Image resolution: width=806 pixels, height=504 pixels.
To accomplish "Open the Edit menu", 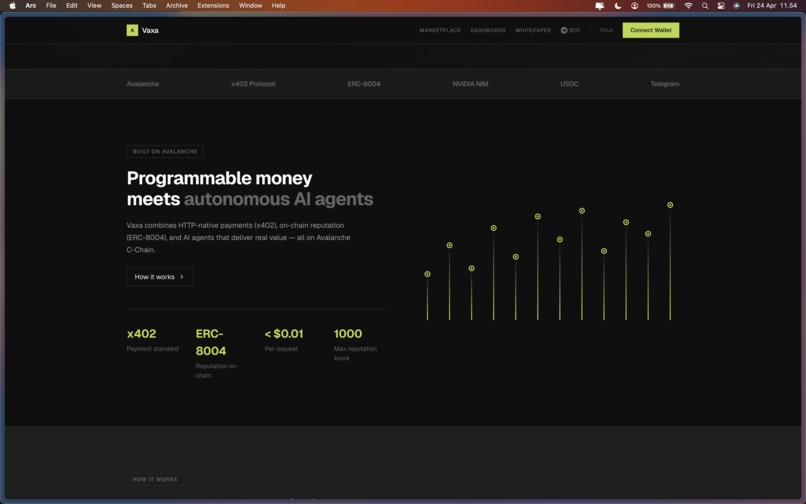I will coord(72,6).
